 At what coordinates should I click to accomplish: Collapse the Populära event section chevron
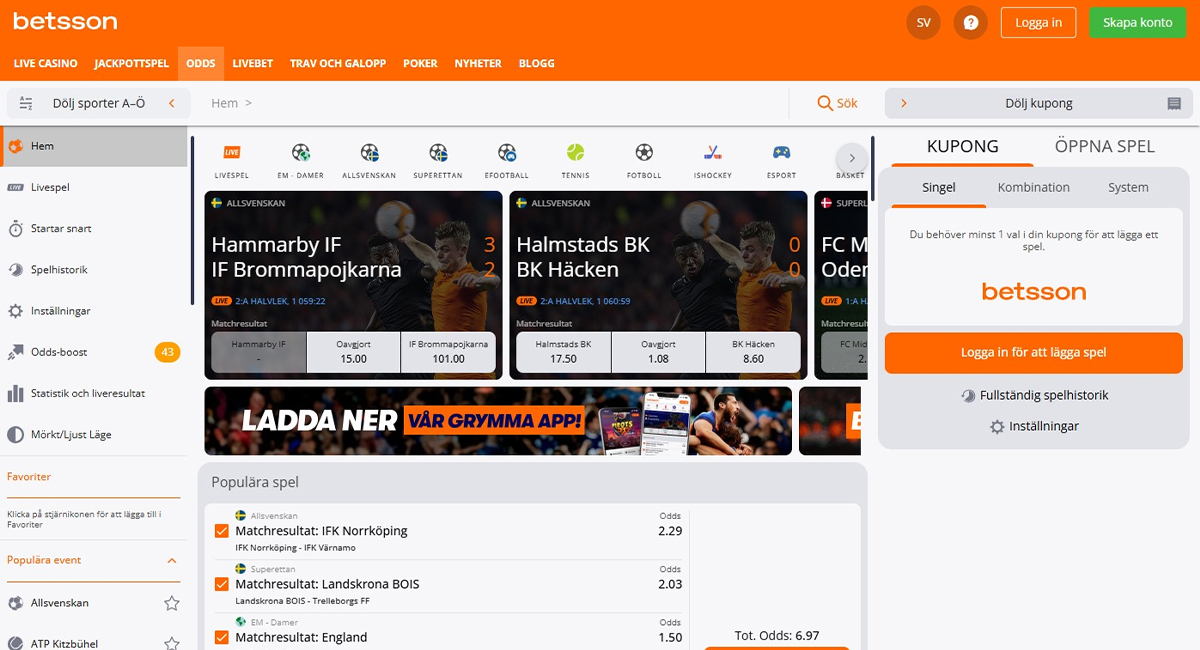click(172, 561)
